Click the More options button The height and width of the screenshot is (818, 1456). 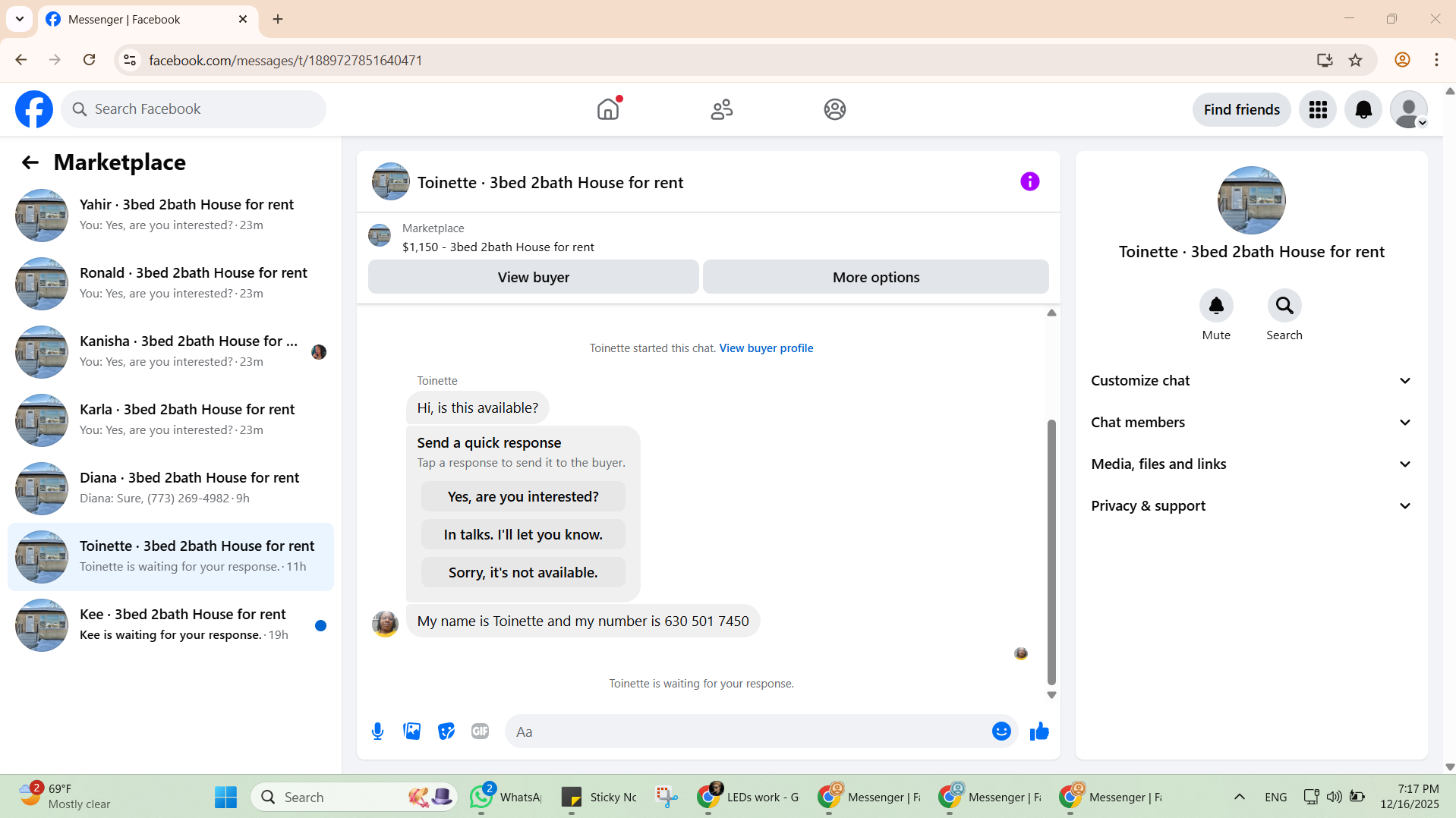tap(876, 277)
